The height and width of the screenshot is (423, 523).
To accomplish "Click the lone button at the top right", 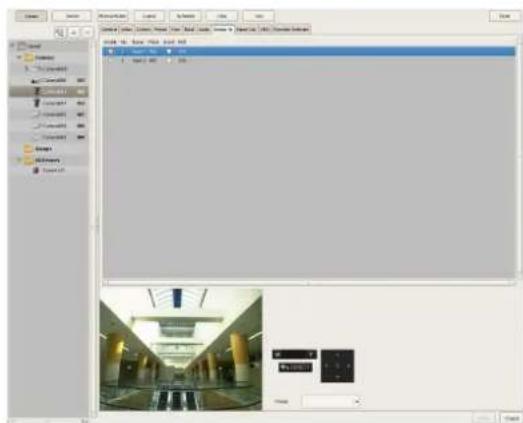I will 505,16.
